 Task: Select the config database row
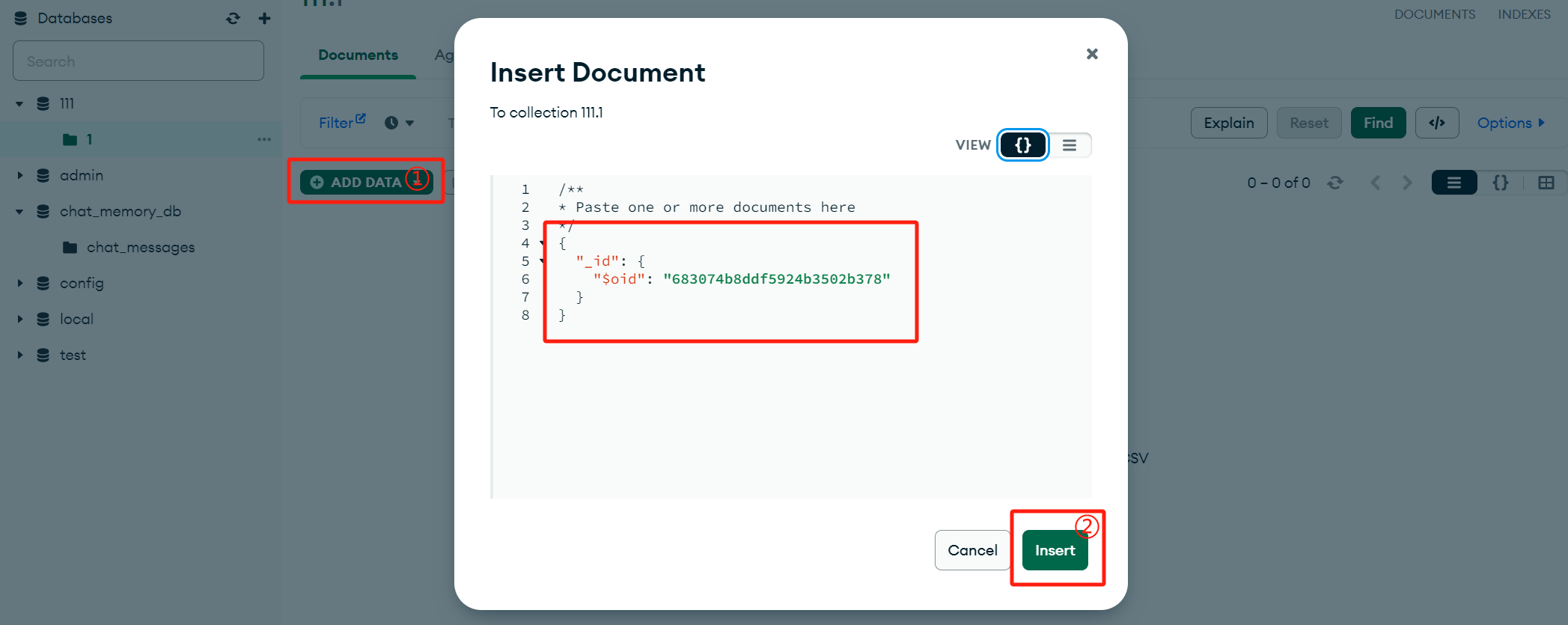(141, 283)
